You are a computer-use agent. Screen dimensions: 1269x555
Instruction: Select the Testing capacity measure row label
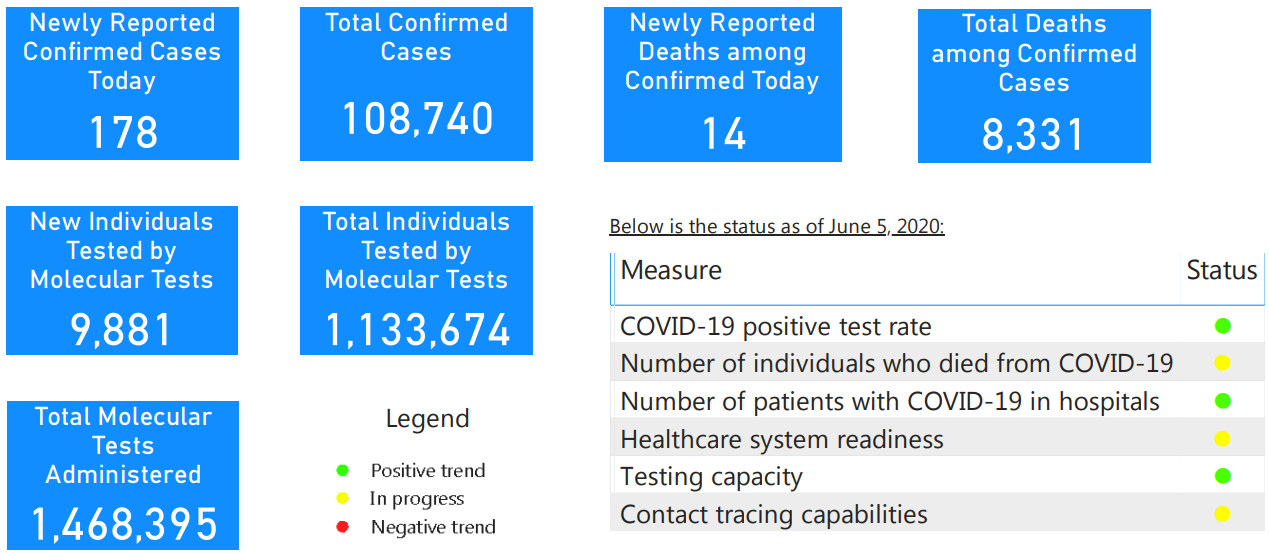[x=711, y=477]
